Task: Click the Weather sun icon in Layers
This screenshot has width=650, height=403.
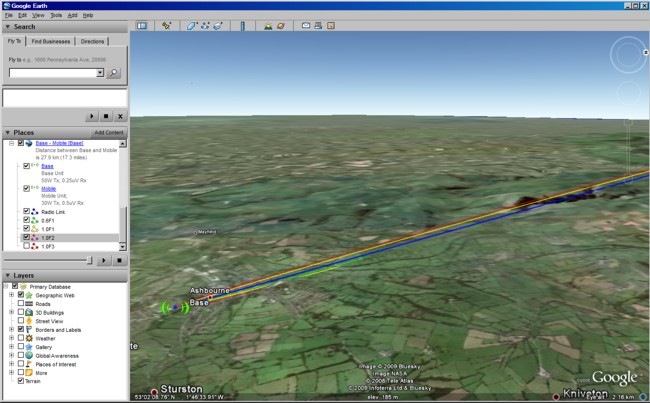Action: pos(29,338)
